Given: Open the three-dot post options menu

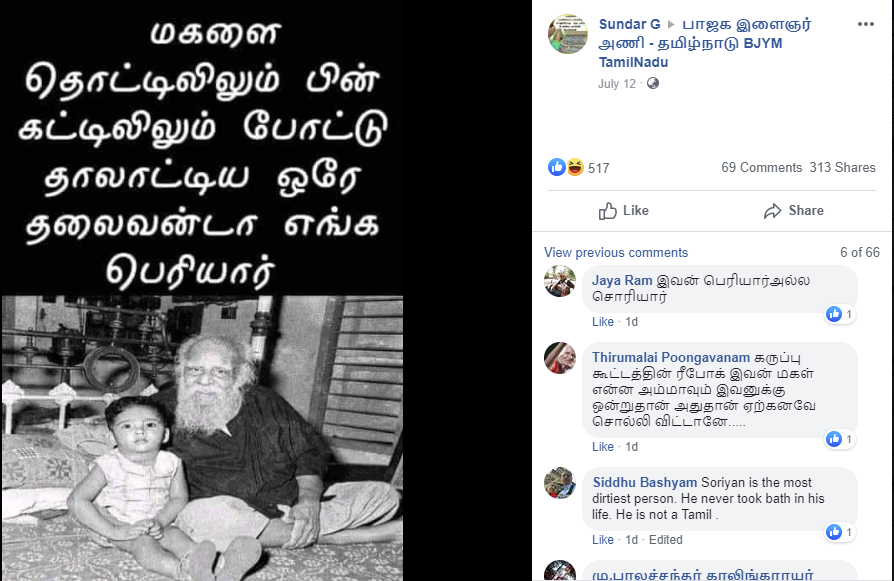Looking at the screenshot, I should click(865, 24).
